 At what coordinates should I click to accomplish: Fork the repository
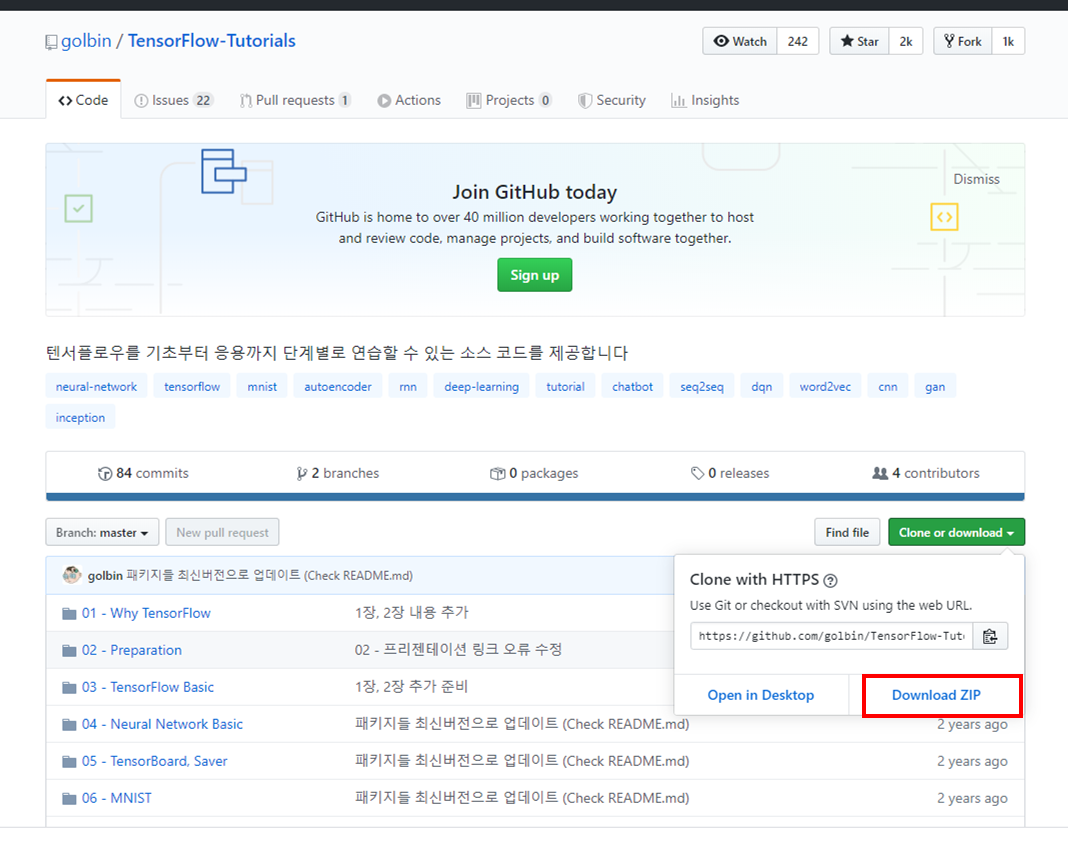962,42
